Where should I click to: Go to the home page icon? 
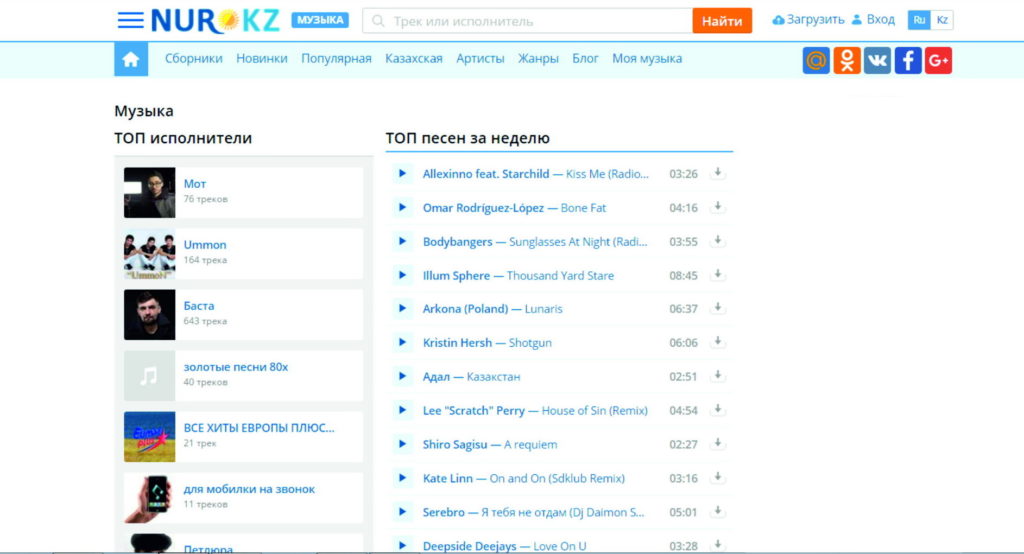[131, 59]
